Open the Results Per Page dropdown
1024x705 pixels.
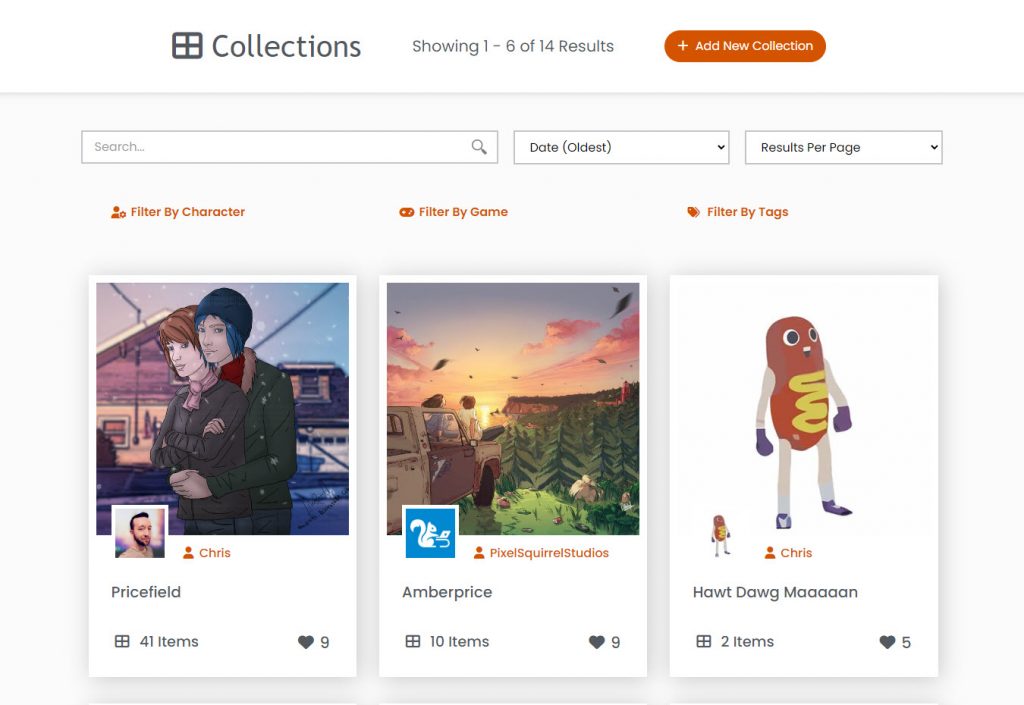(843, 147)
